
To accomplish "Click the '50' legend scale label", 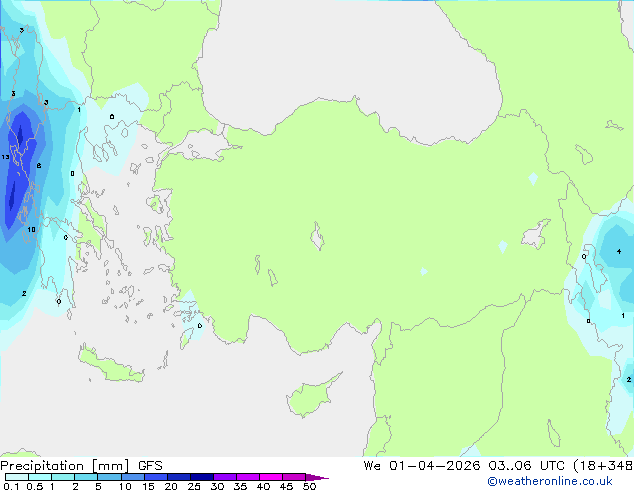I will [x=309, y=486].
